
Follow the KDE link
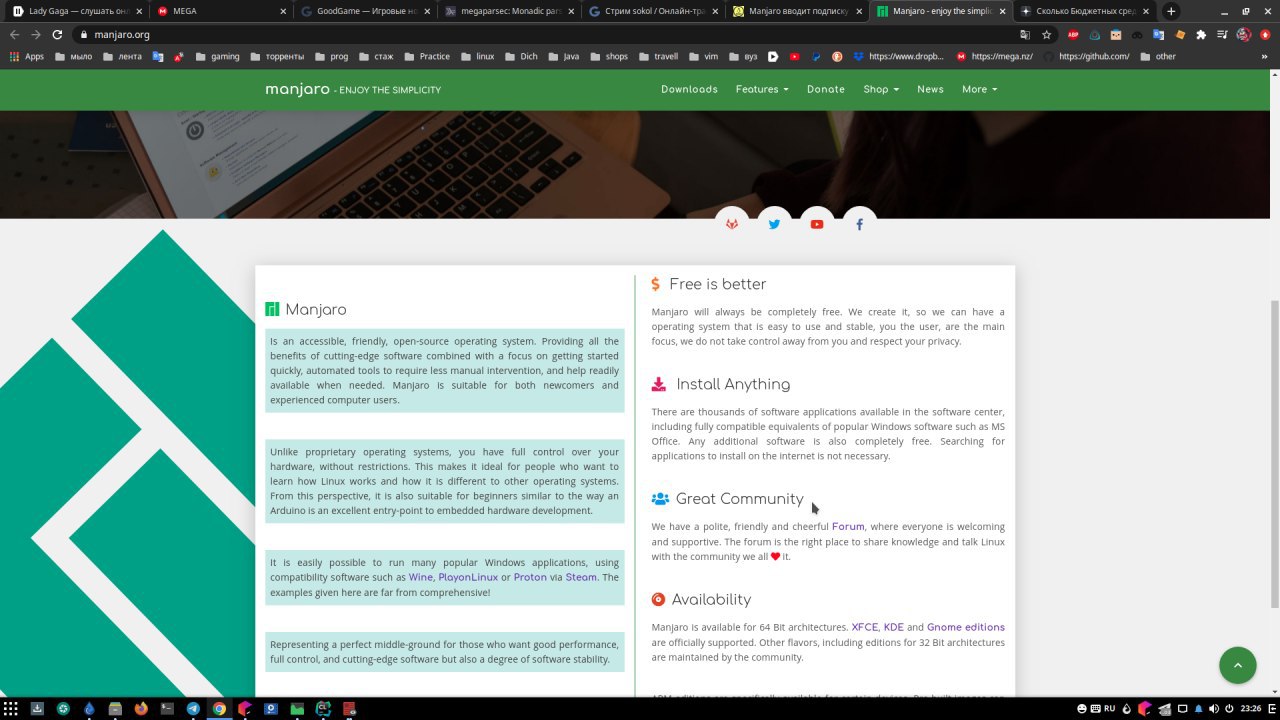click(x=893, y=627)
